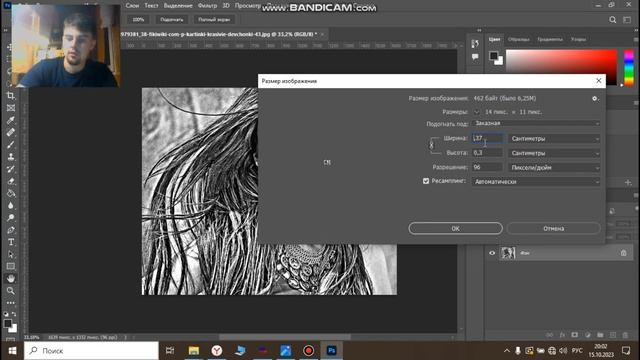The height and width of the screenshot is (360, 640).
Task: Select the History Brush tool
Action: click(11, 169)
